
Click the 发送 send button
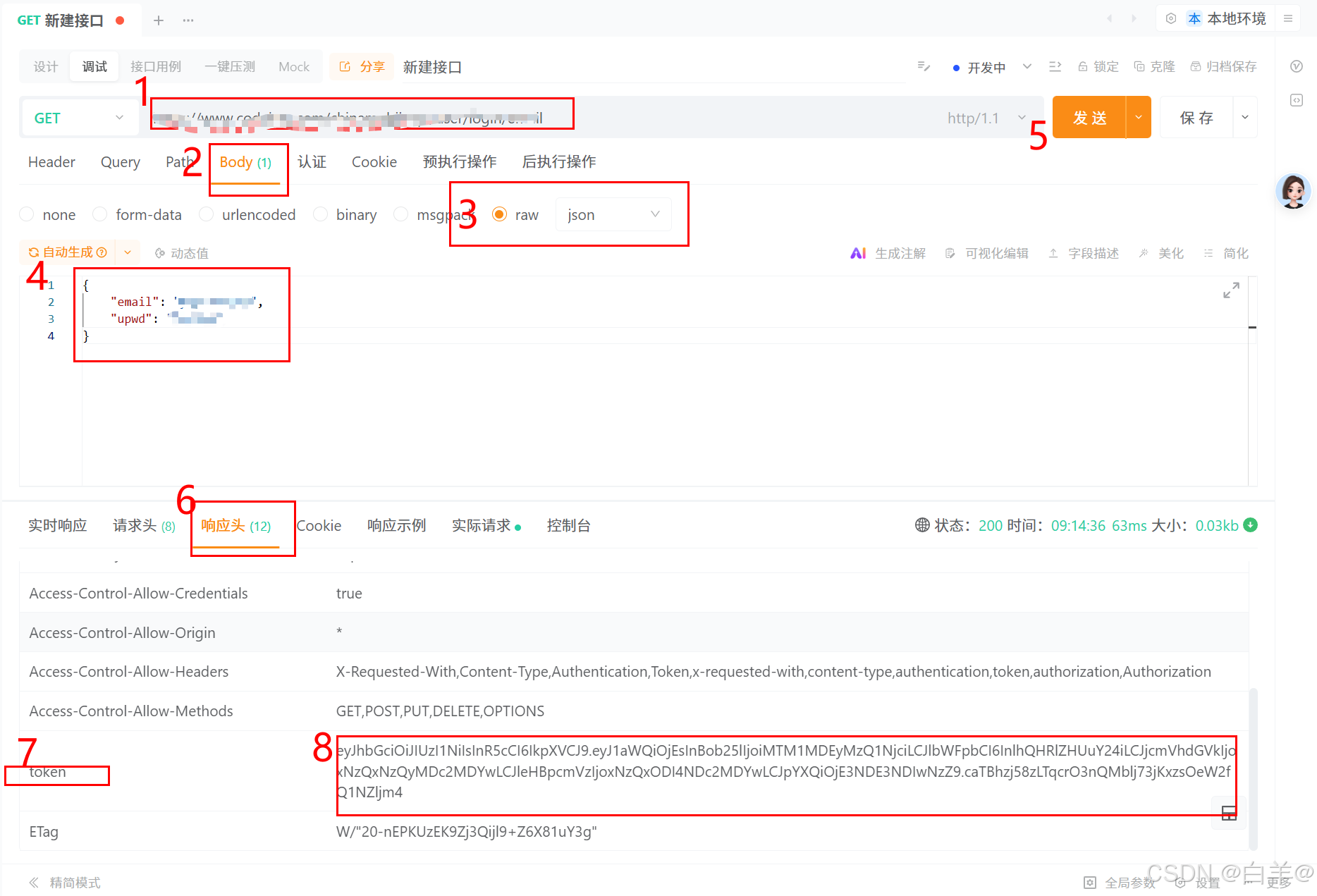point(1089,117)
